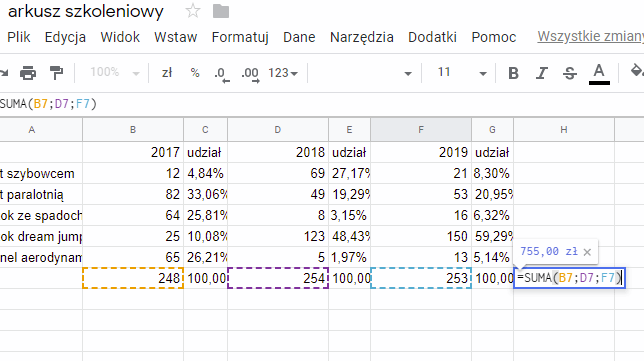Click the print icon
This screenshot has height=361, width=644.
coord(28,73)
